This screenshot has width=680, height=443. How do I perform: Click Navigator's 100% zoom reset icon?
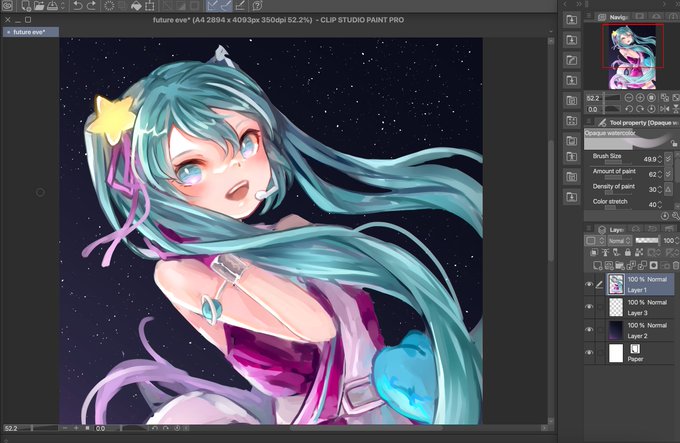coord(651,98)
